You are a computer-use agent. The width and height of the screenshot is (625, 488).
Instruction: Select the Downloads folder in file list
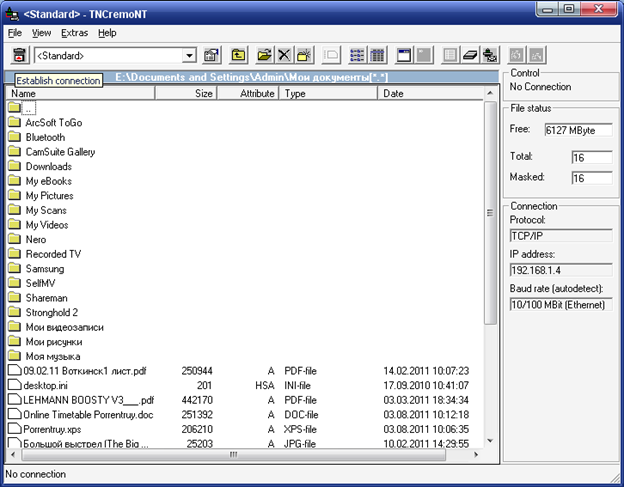[x=48, y=167]
